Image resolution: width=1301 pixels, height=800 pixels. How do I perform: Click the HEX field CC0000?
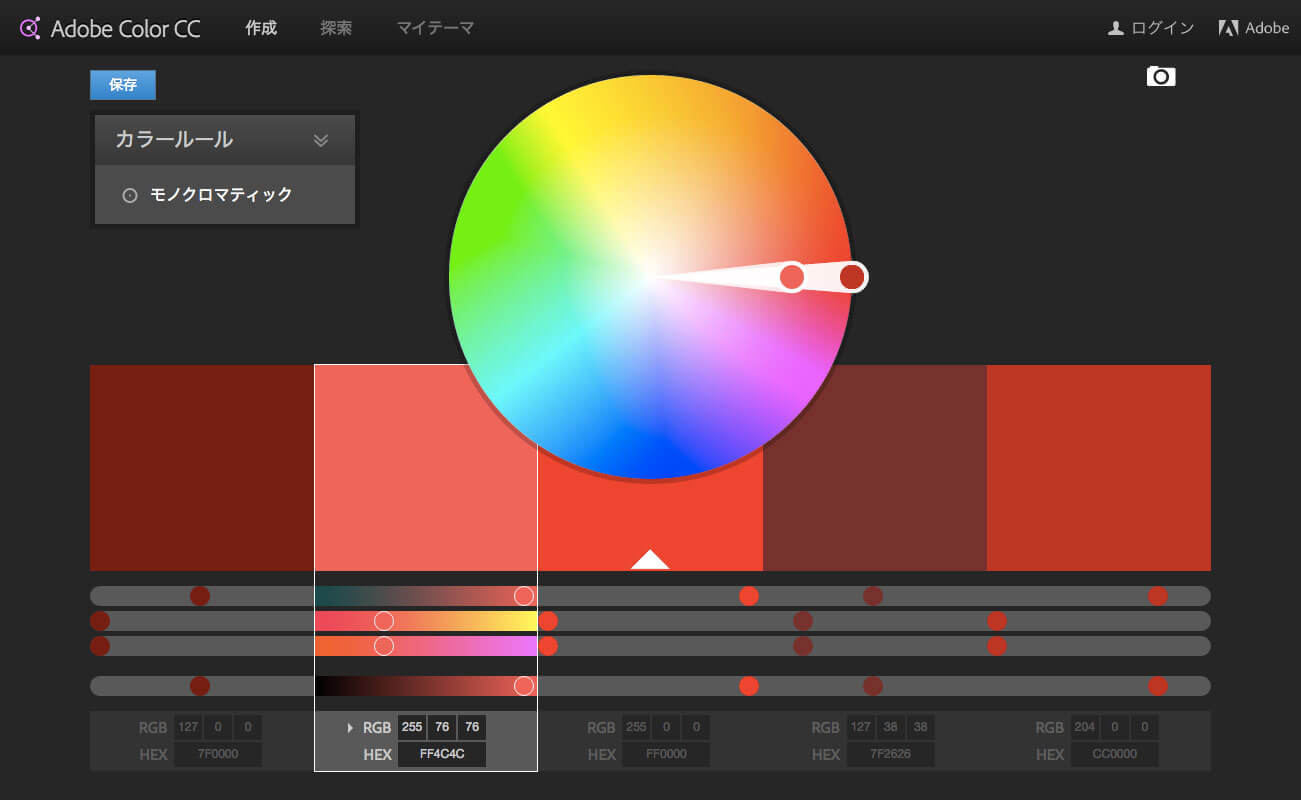[1114, 755]
